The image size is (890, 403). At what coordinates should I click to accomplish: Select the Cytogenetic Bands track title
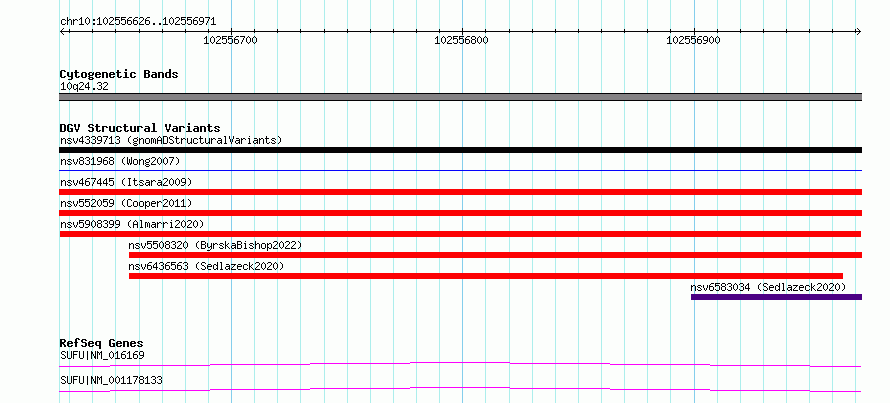tap(119, 74)
